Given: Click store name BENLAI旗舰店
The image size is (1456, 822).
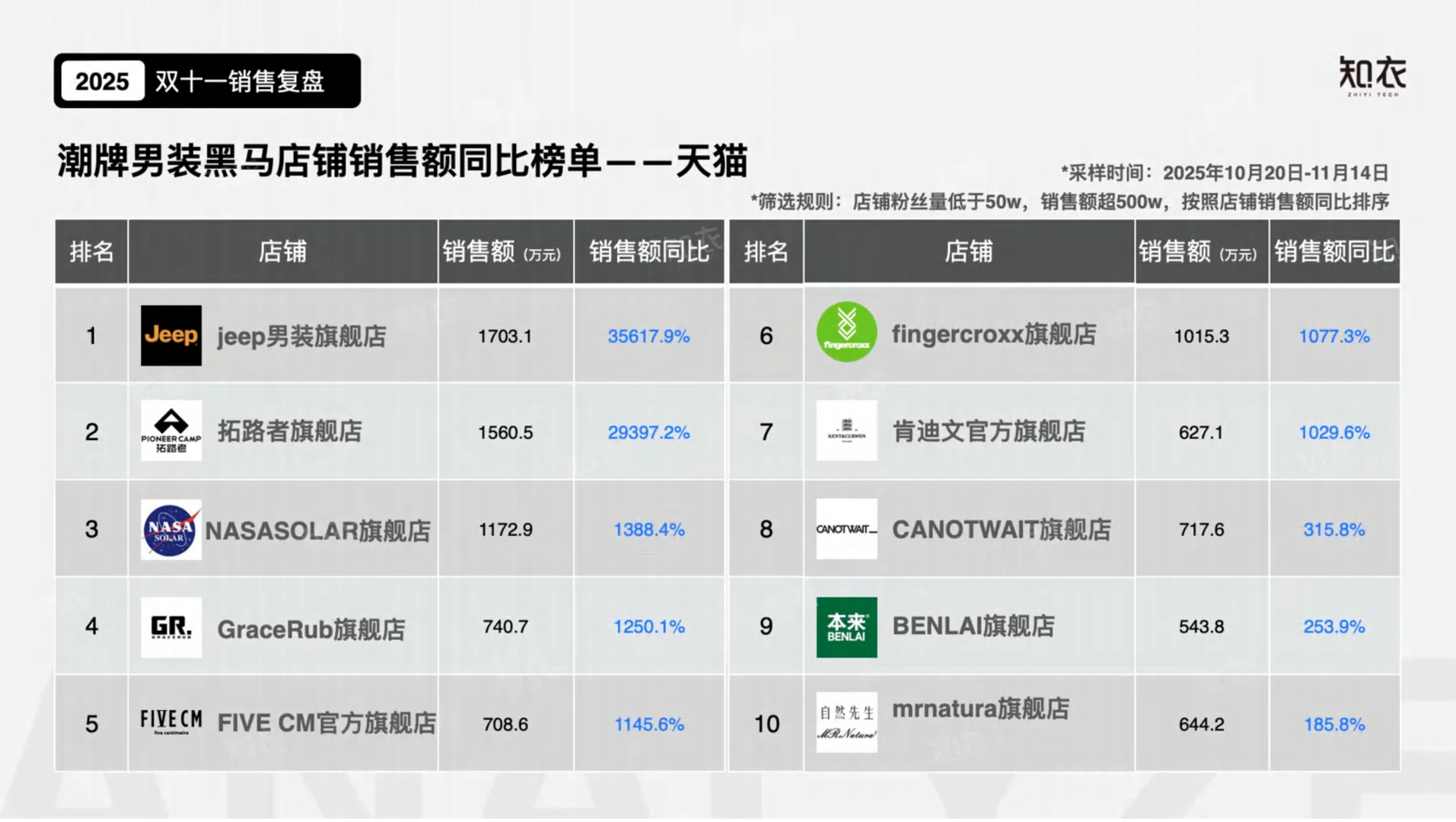Looking at the screenshot, I should 973,626.
